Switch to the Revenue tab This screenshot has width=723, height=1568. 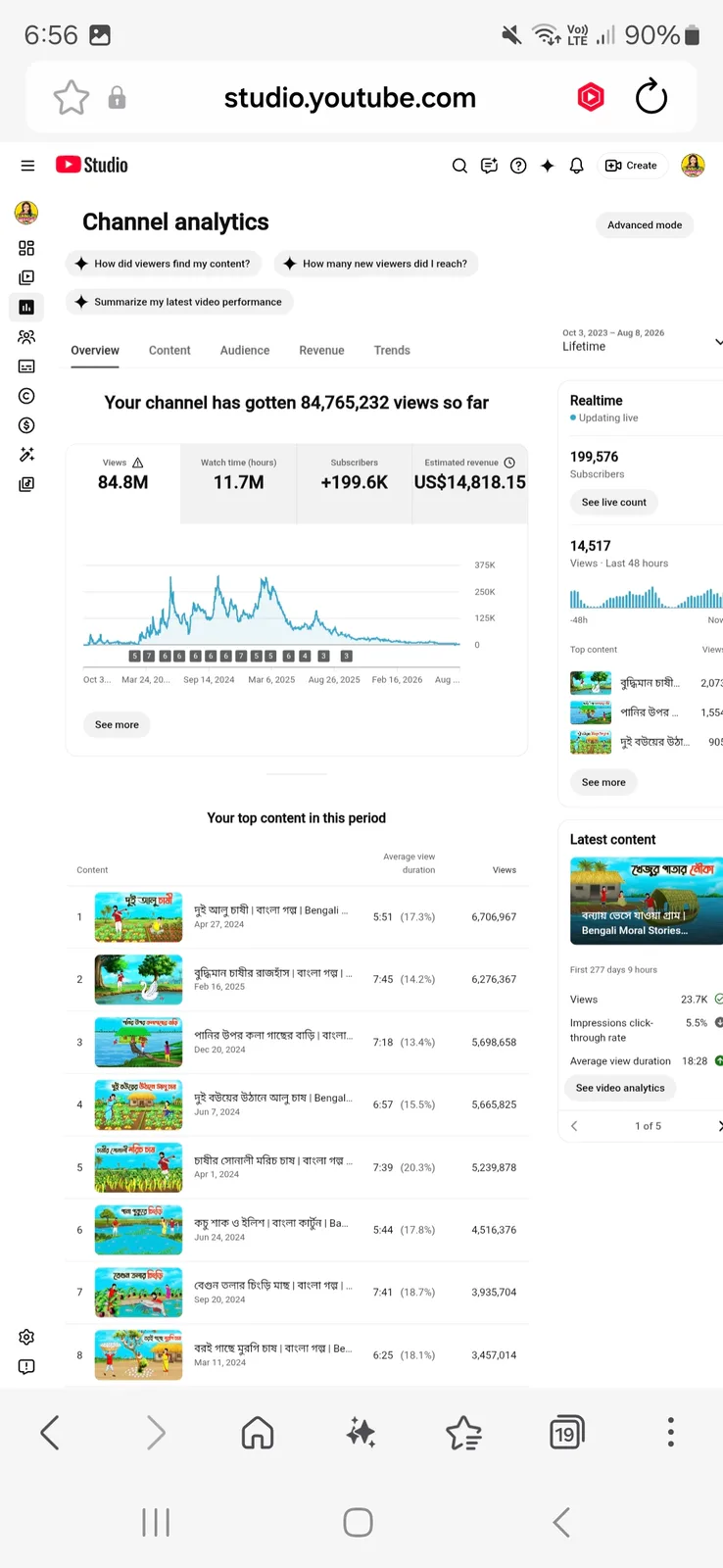click(x=321, y=350)
